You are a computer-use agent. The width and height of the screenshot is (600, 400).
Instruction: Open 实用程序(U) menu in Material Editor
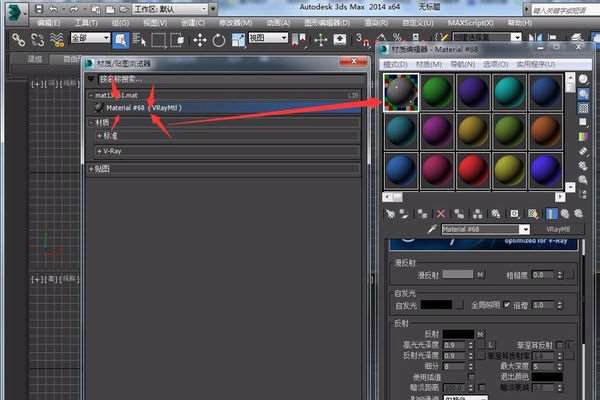click(x=536, y=64)
